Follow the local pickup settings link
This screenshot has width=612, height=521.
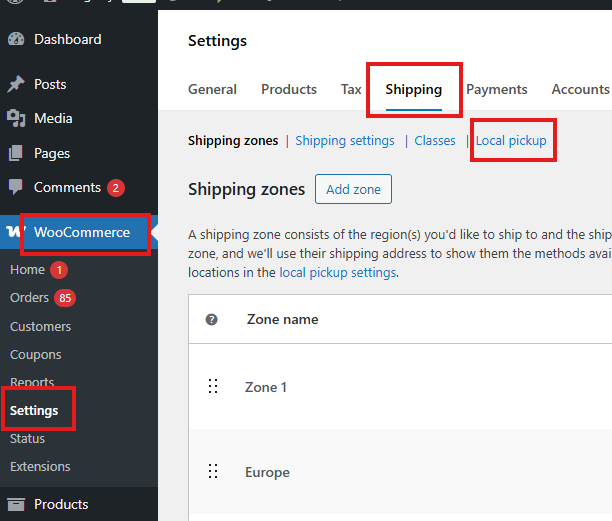[338, 272]
